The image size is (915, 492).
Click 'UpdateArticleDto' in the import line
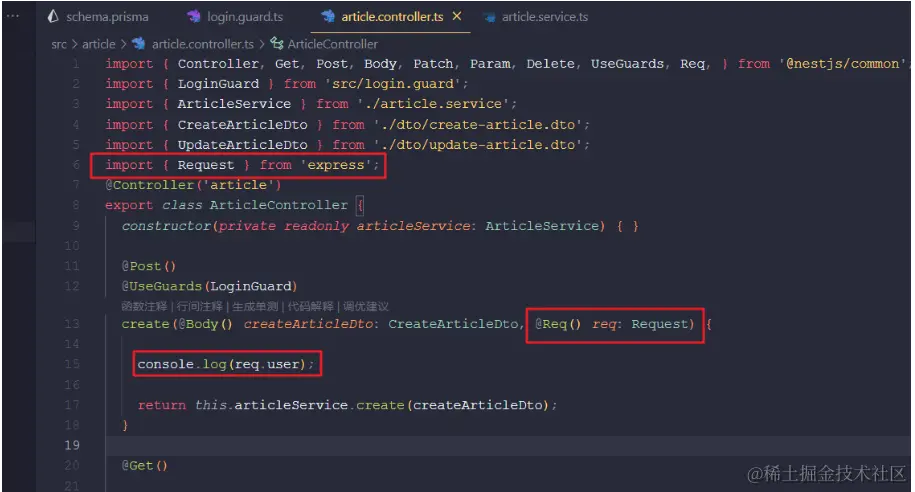[242, 145]
